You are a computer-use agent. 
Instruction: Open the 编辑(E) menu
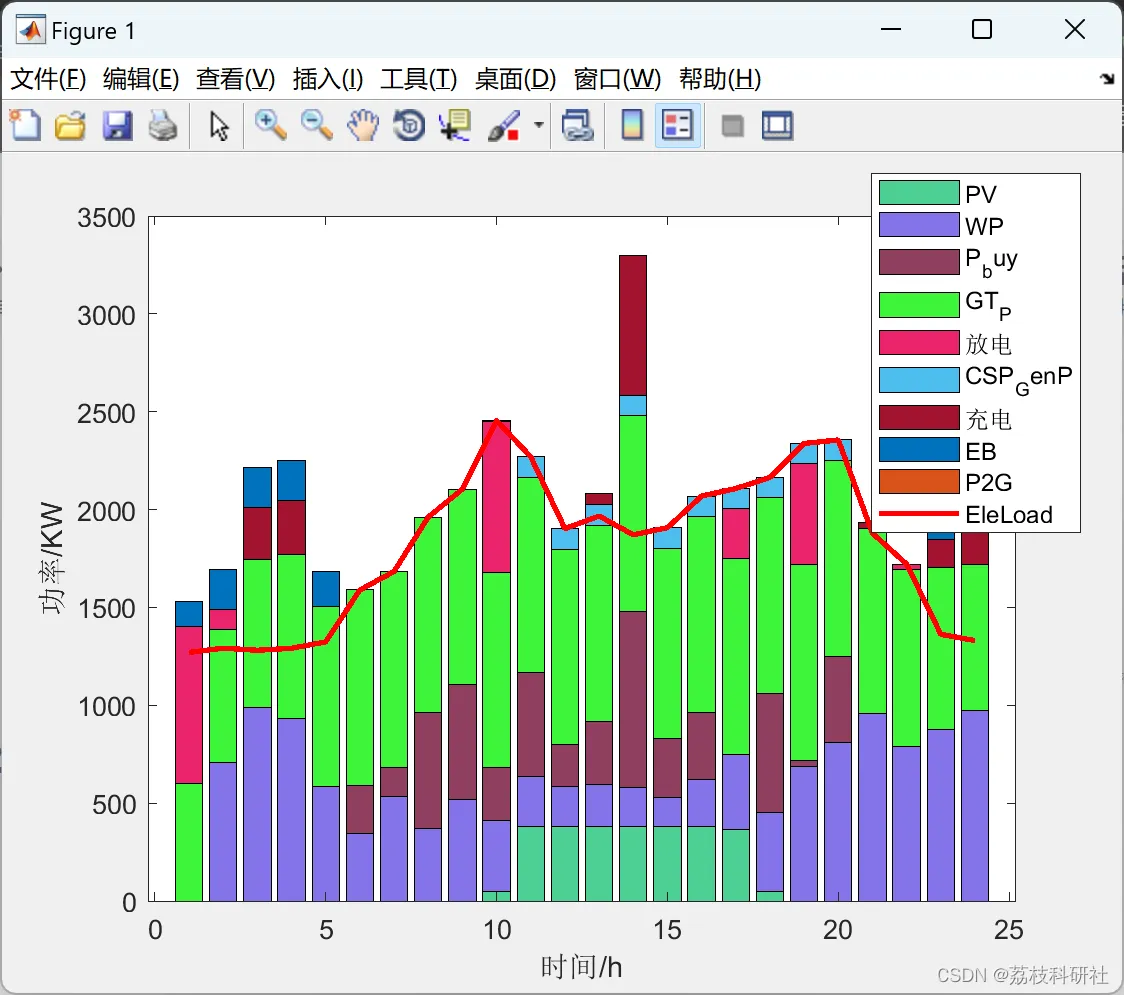point(141,79)
